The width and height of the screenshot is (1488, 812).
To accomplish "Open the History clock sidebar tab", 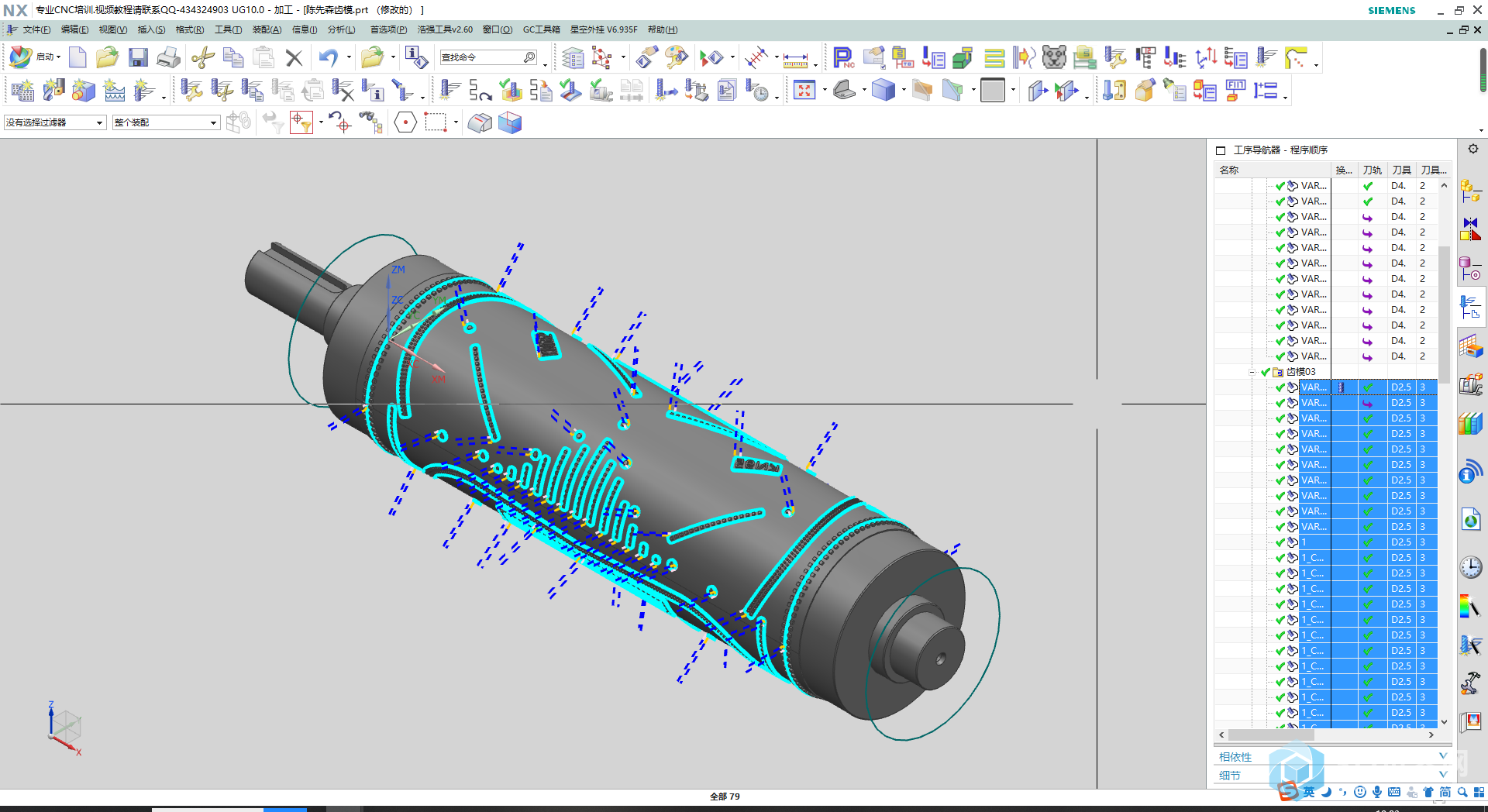I will click(1470, 568).
